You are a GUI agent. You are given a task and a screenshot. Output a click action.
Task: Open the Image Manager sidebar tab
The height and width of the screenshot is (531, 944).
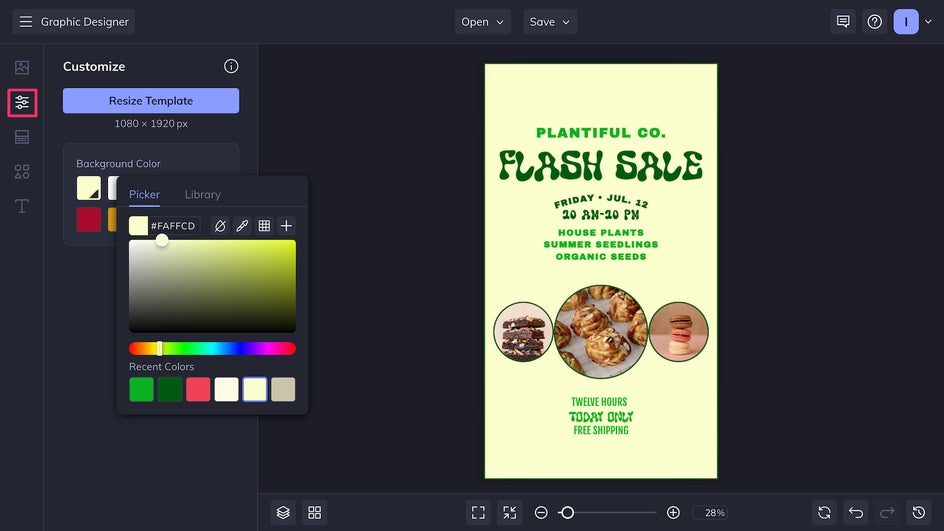22,67
